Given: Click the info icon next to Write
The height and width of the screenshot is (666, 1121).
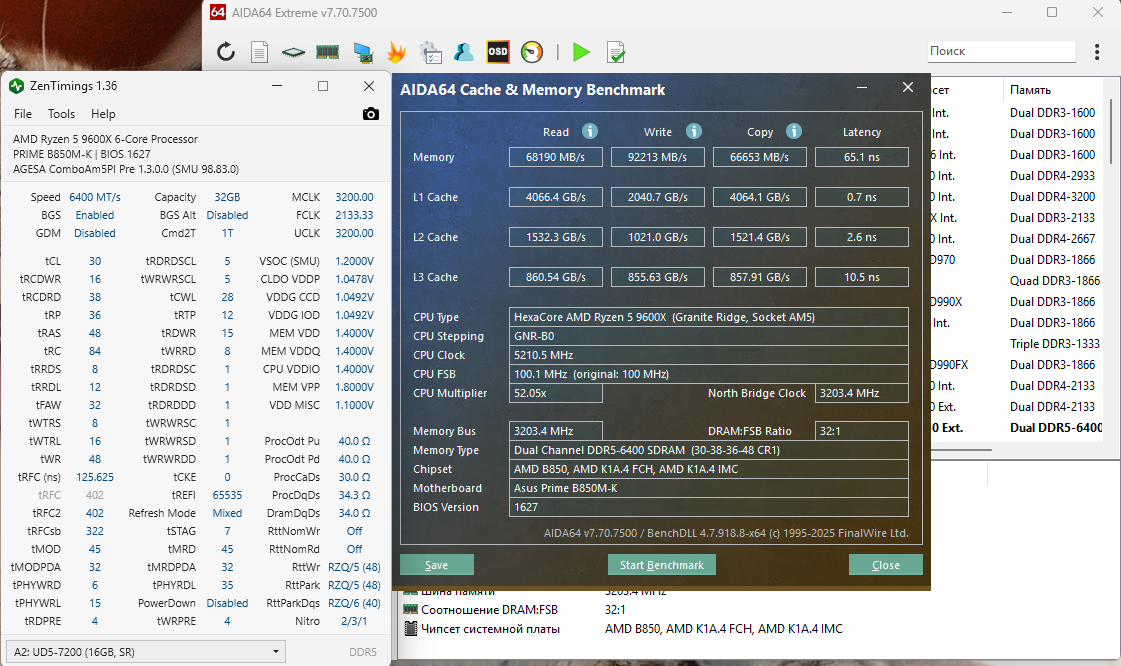Looking at the screenshot, I should coord(693,131).
